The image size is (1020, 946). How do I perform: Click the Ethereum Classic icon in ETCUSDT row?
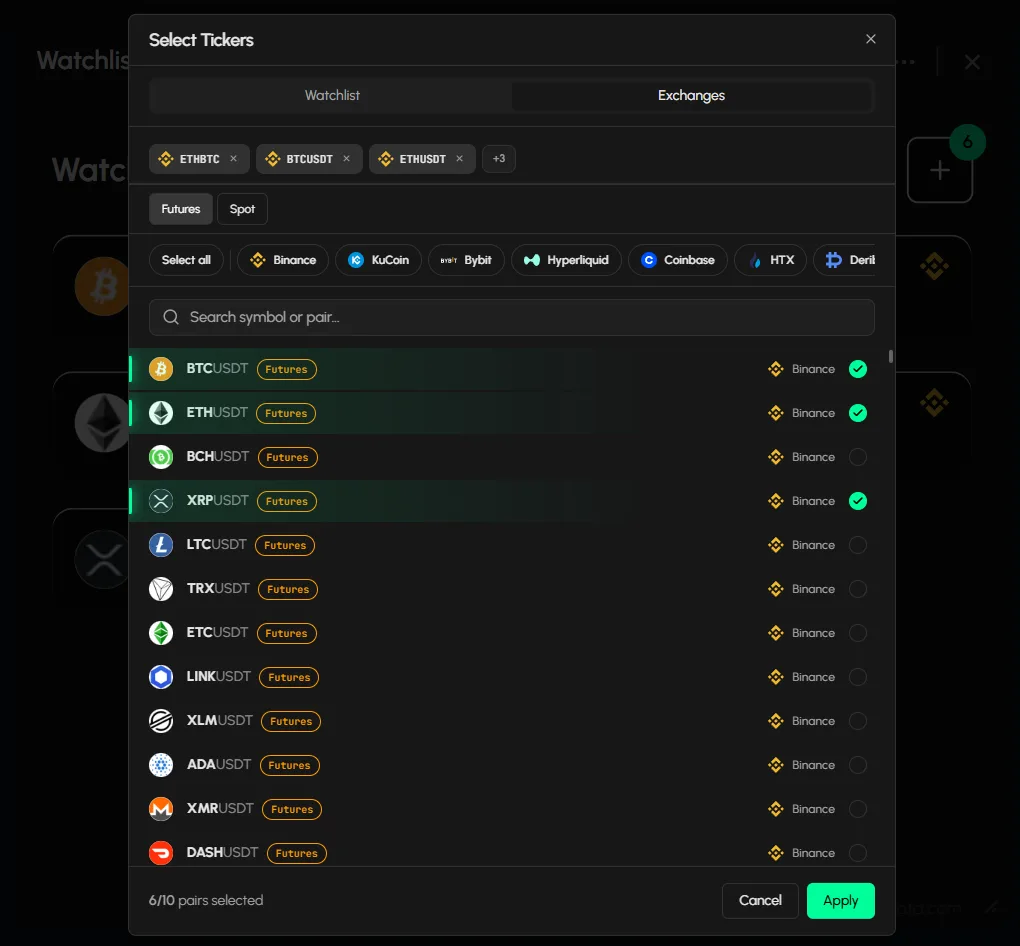coord(161,633)
